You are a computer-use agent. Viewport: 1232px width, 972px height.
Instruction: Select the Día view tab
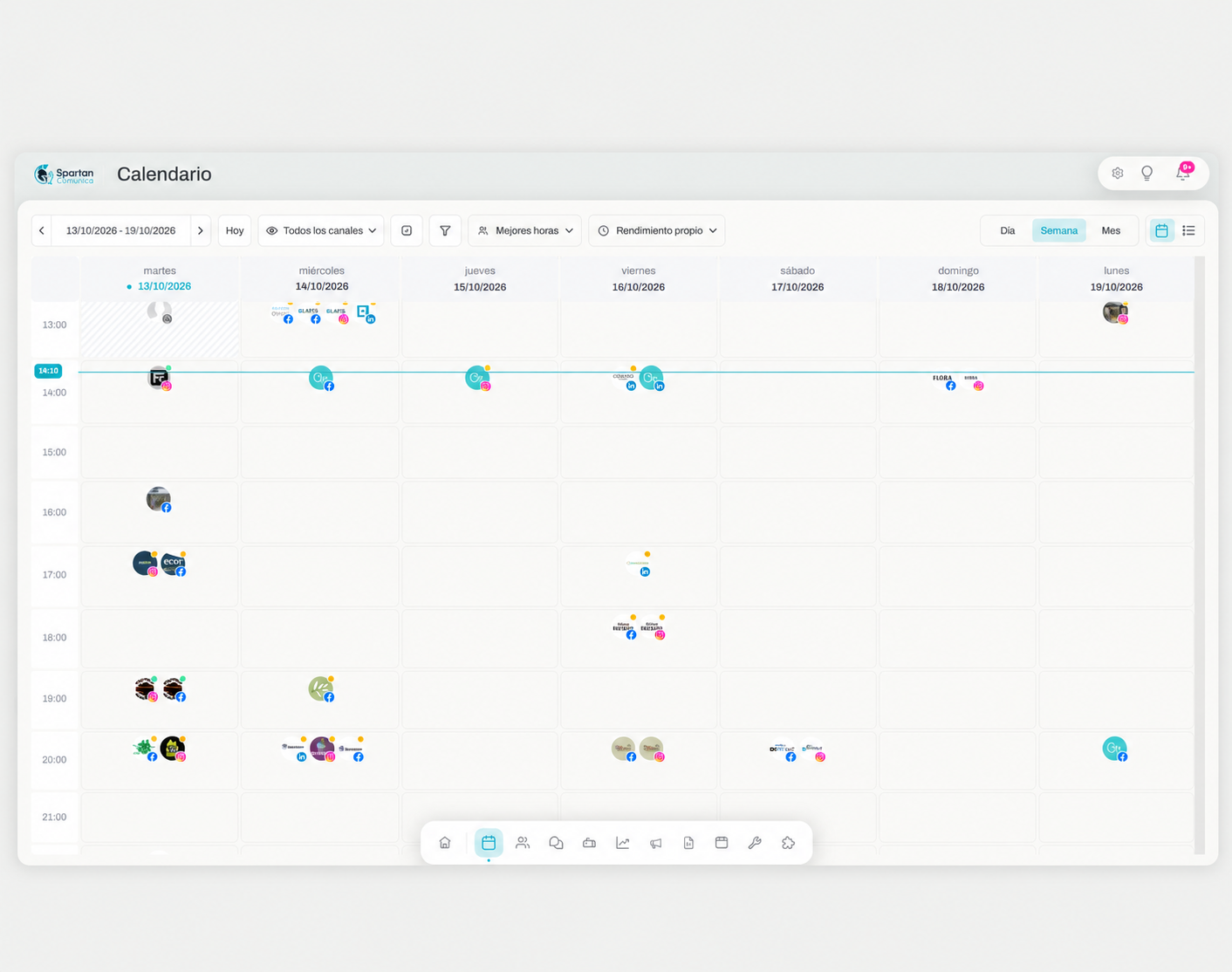click(1008, 230)
